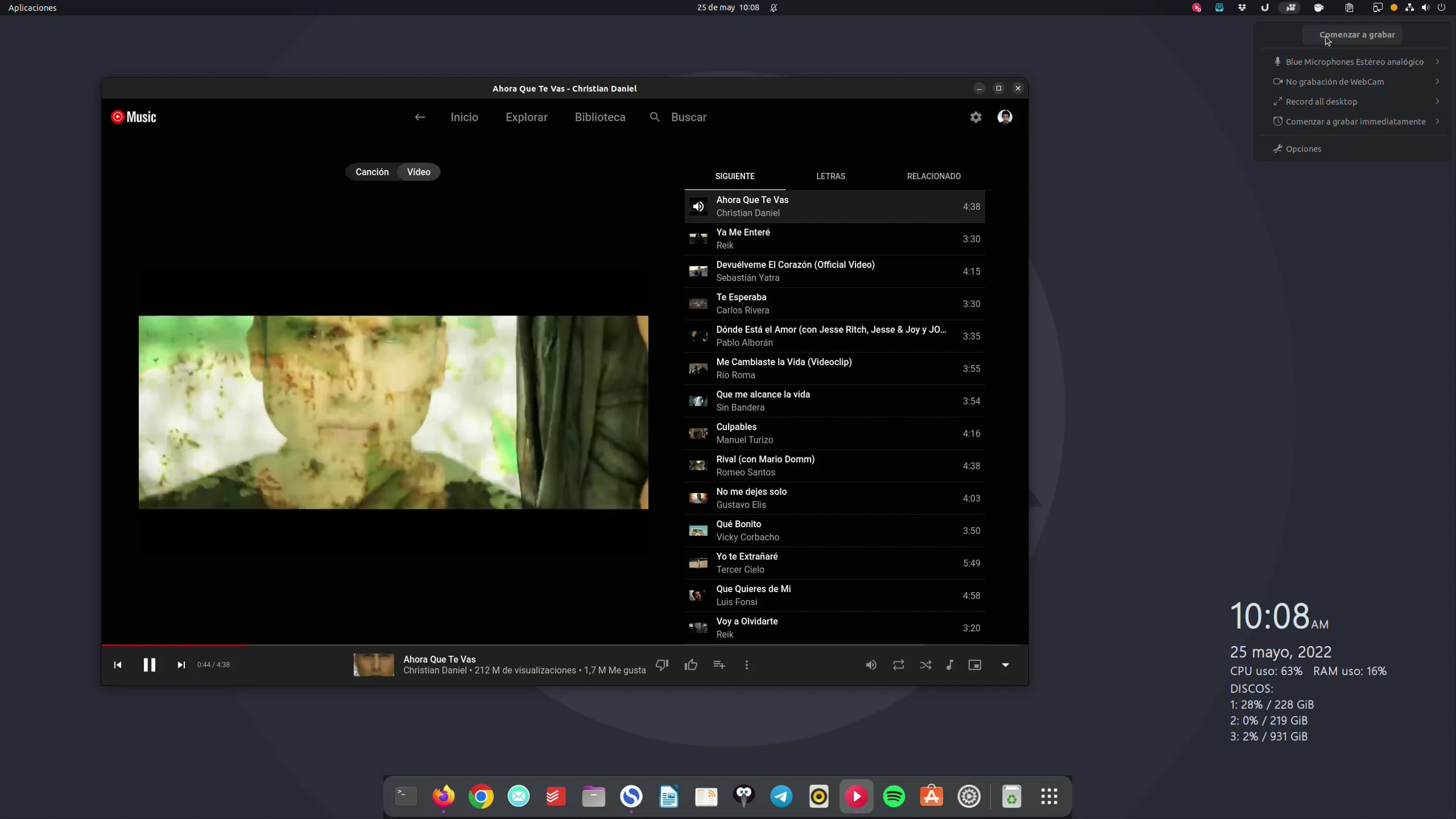
Task: Open Telegram from the dock
Action: pyautogui.click(x=781, y=797)
